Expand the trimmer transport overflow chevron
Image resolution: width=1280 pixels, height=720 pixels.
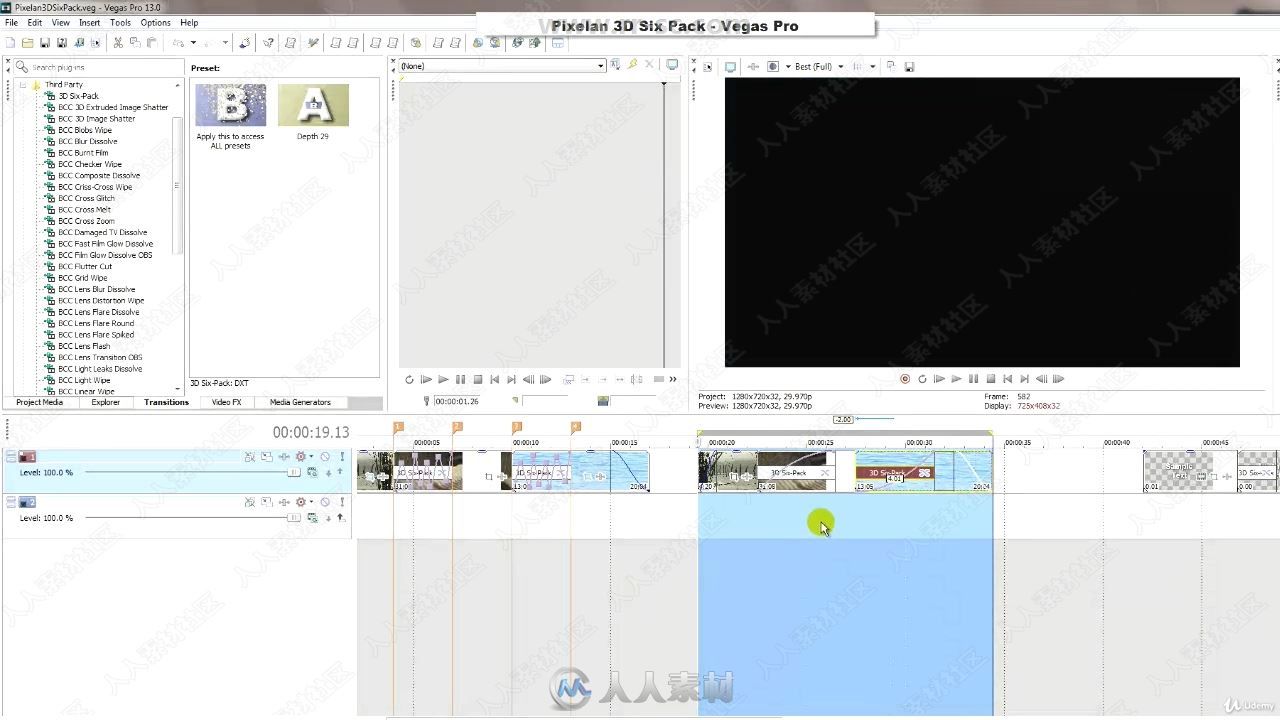coord(673,379)
